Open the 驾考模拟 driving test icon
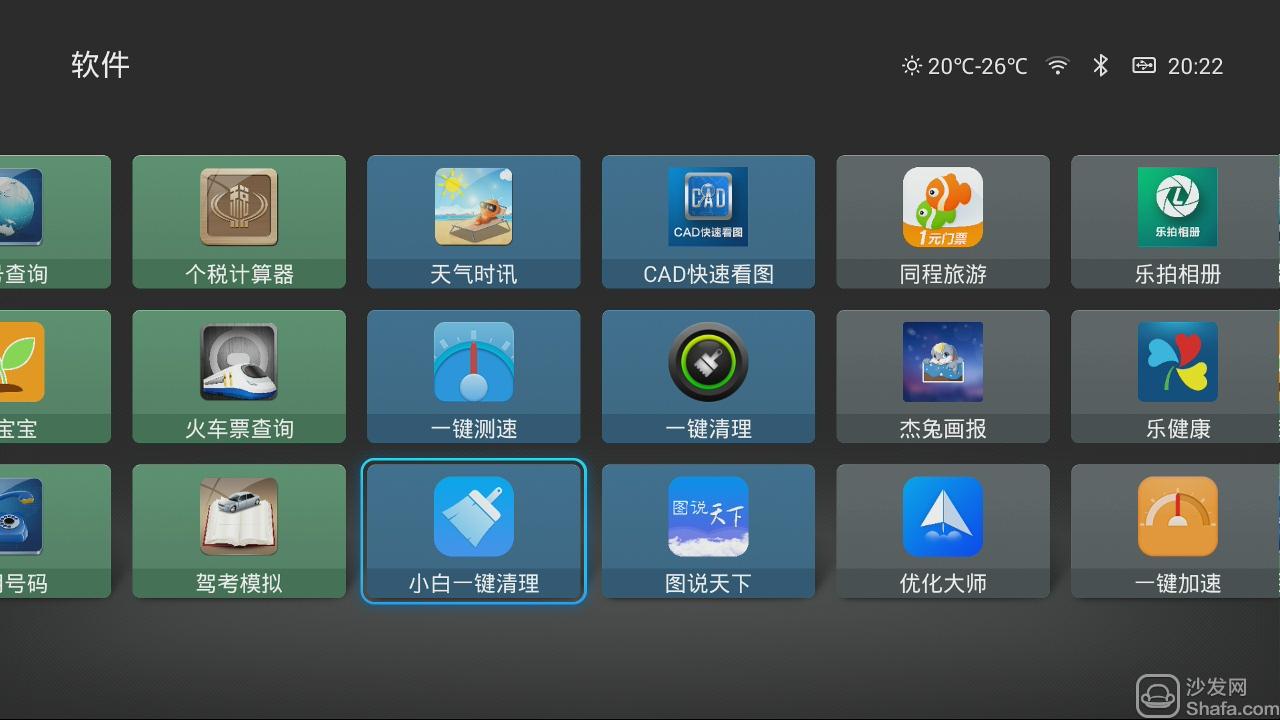The width and height of the screenshot is (1280, 720). coord(239,517)
